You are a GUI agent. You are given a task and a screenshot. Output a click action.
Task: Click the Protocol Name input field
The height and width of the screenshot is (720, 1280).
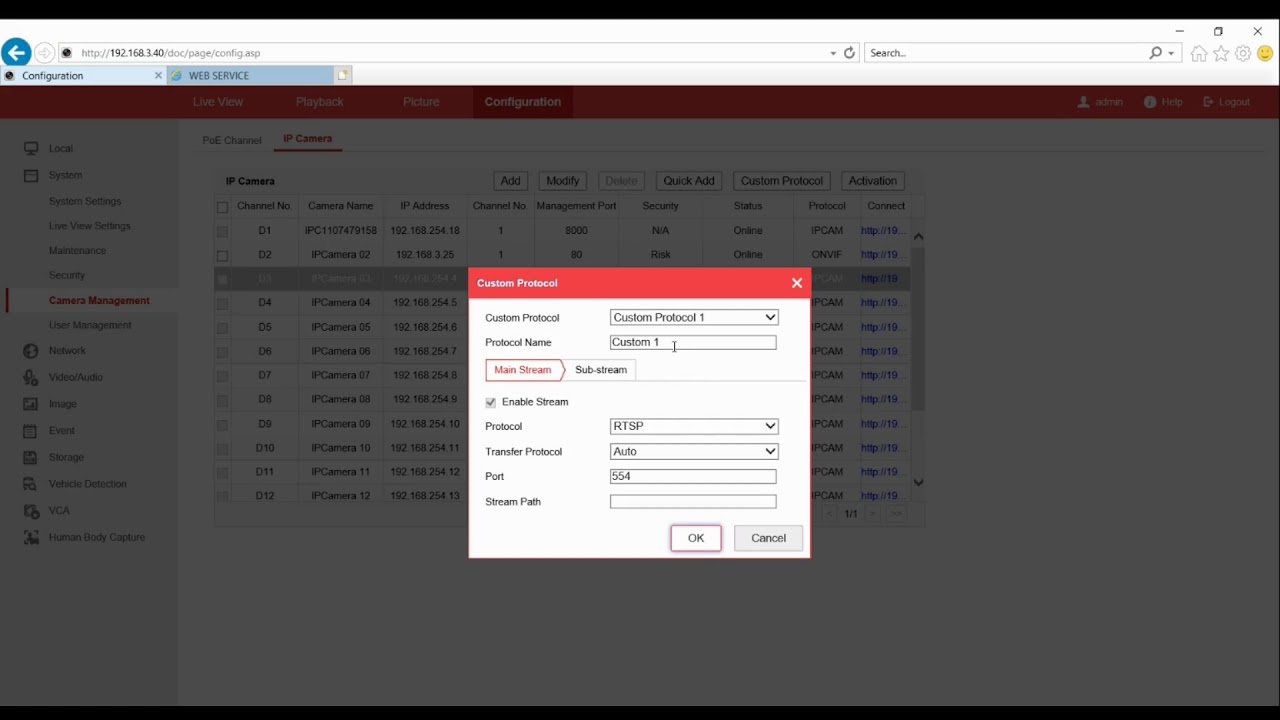pos(693,342)
